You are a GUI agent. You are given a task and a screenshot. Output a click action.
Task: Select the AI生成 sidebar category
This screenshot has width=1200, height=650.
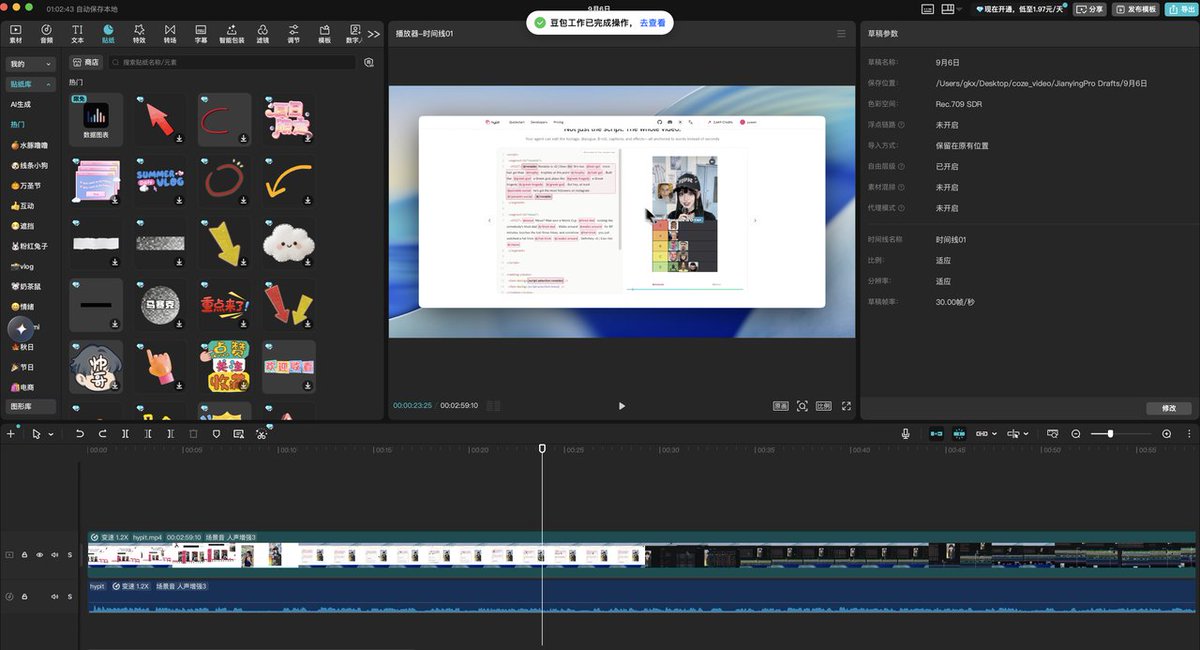point(21,104)
